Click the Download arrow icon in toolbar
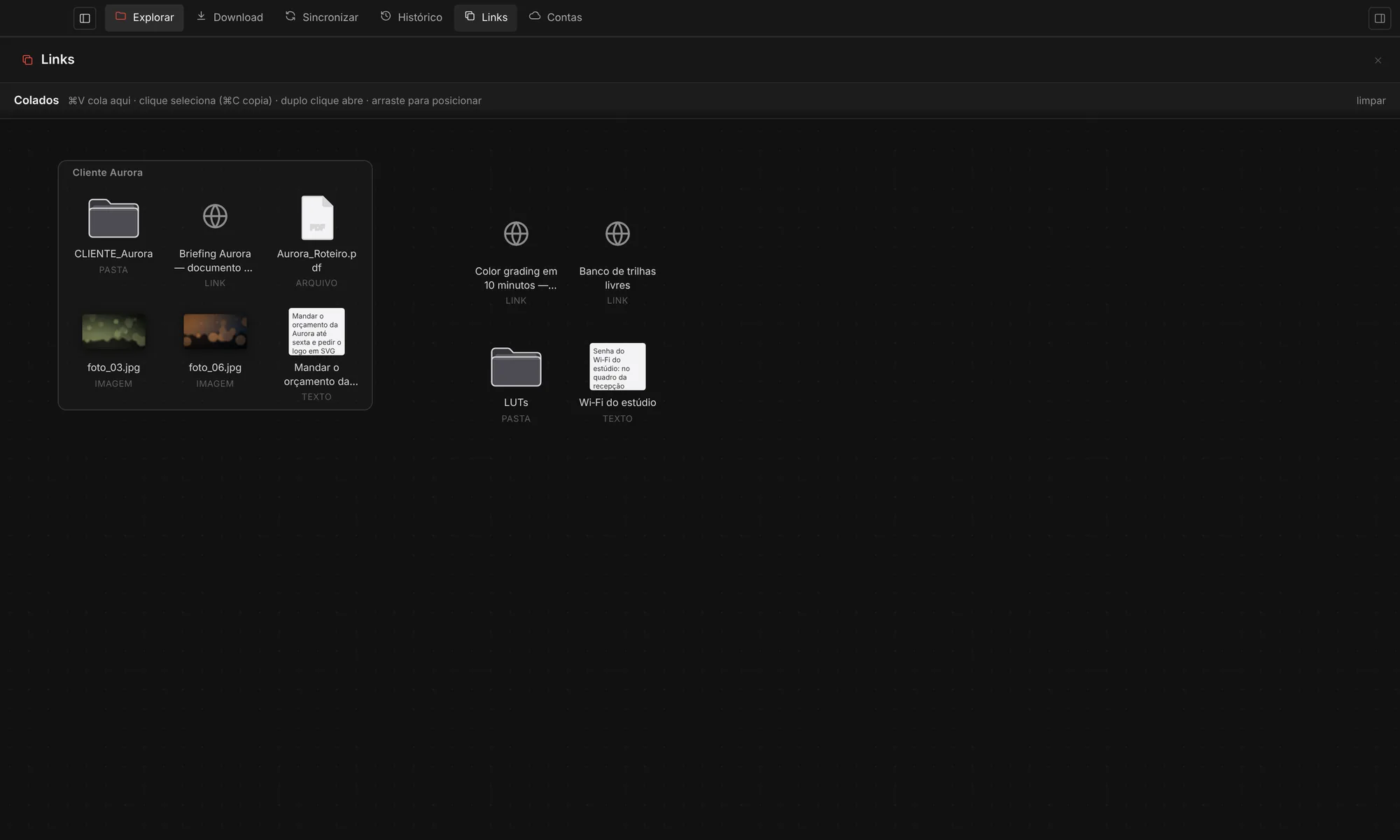 [x=201, y=16]
